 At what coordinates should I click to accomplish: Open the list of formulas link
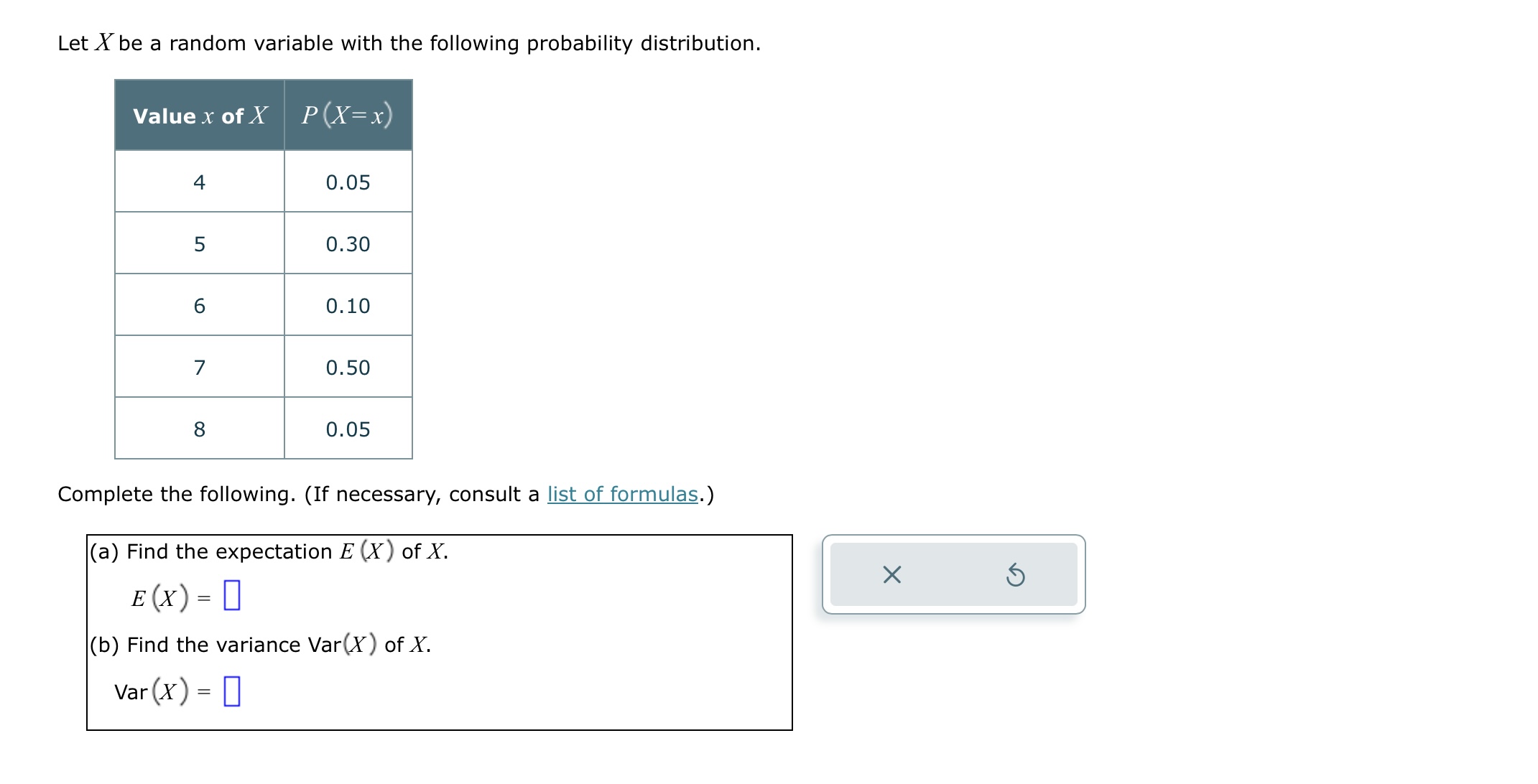pyautogui.click(x=621, y=494)
